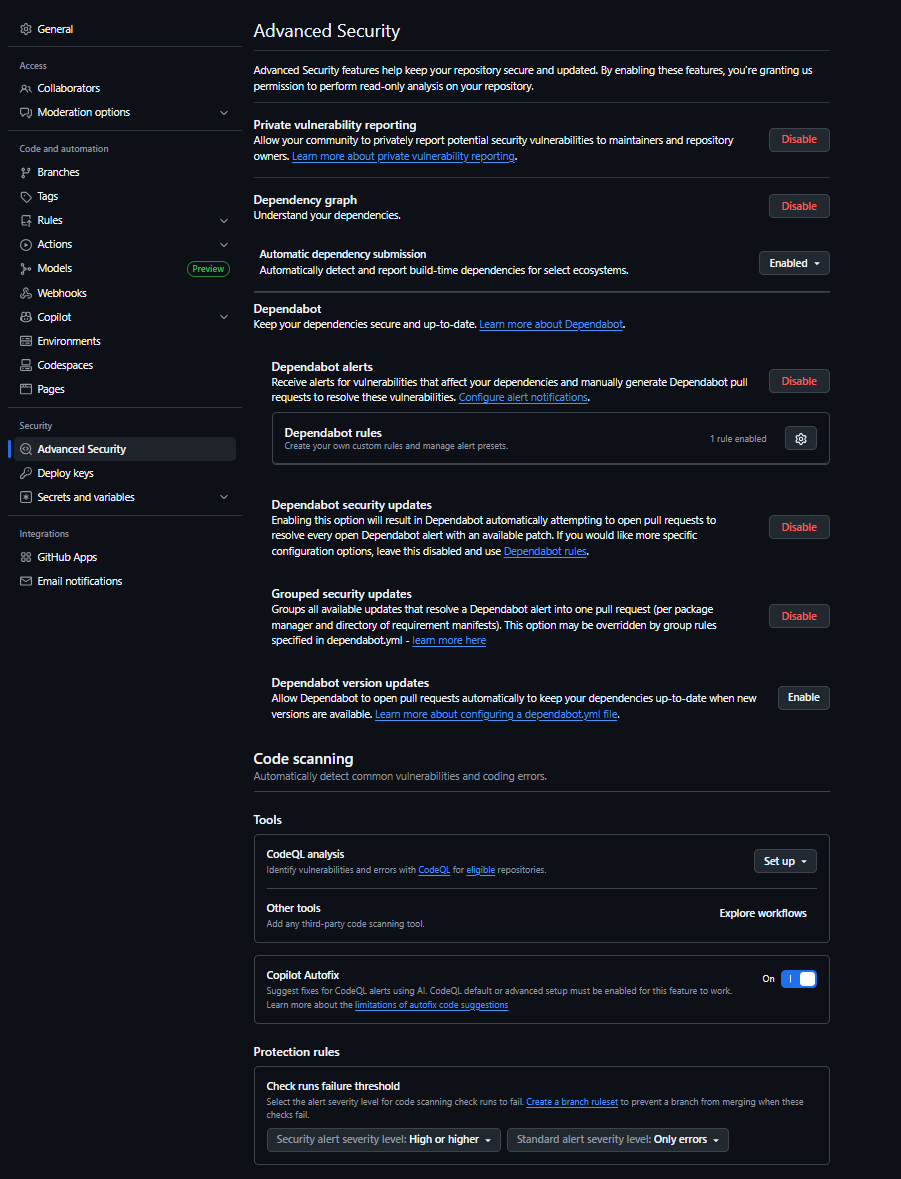Screen dimensions: 901x1179
Task: Toggle the Copilot Autofix switch off
Action: pos(798,979)
